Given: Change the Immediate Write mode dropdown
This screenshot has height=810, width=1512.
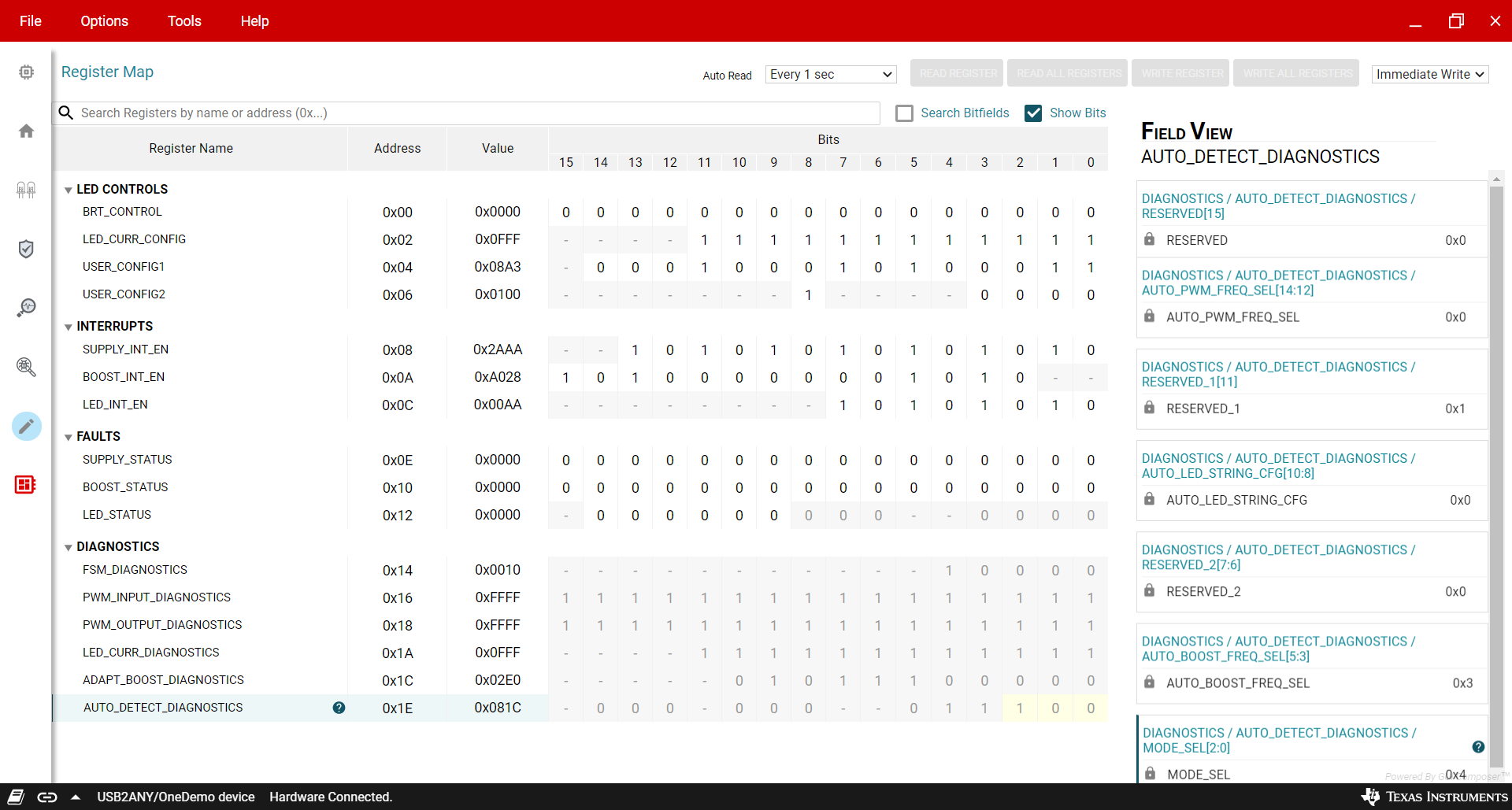Looking at the screenshot, I should (1429, 74).
